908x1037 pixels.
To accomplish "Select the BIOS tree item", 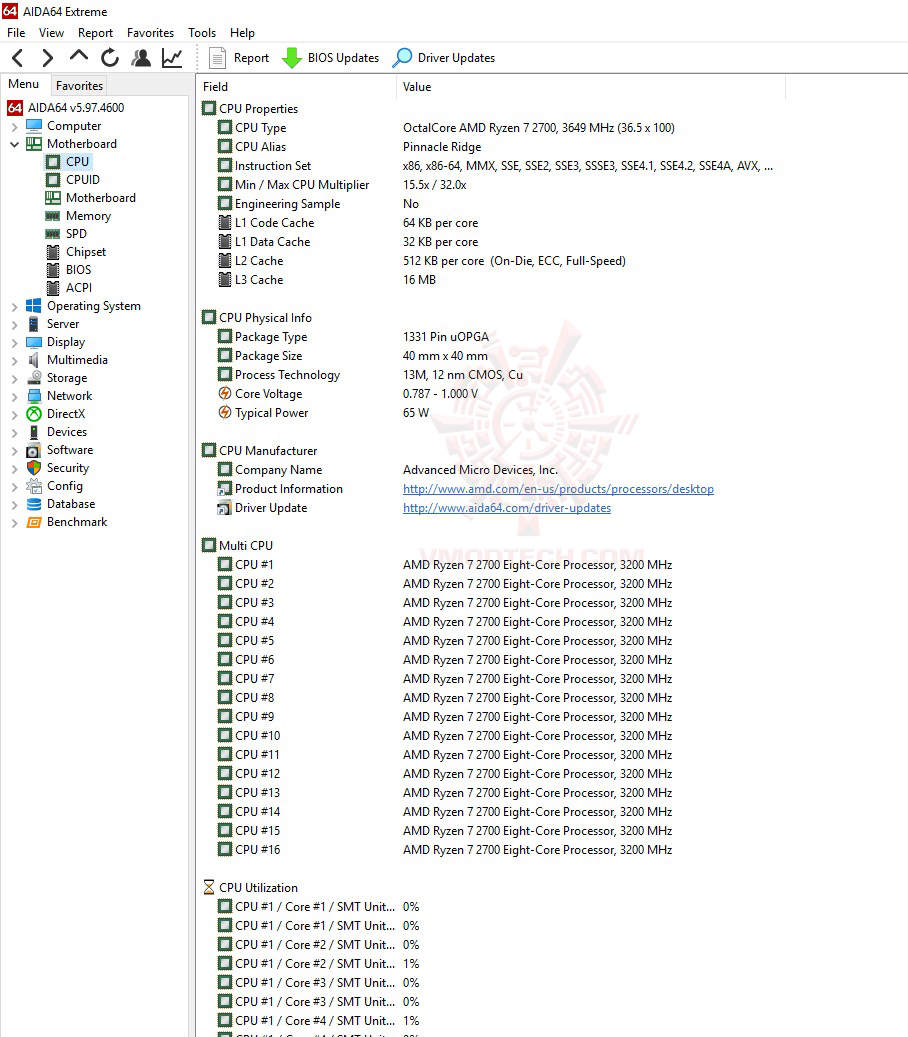I will pyautogui.click(x=79, y=270).
